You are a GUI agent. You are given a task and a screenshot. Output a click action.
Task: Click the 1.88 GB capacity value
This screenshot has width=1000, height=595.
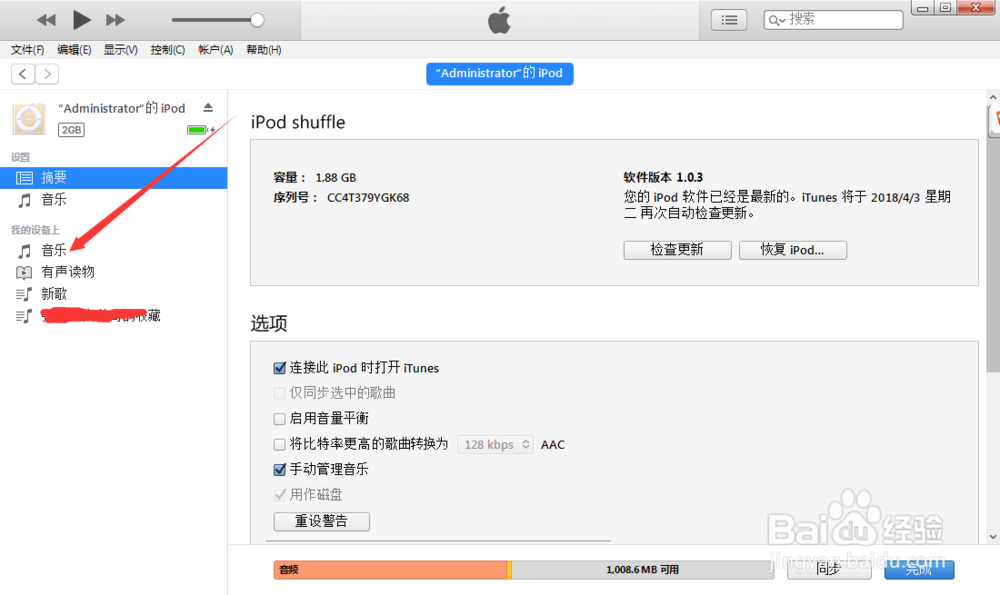tap(335, 178)
